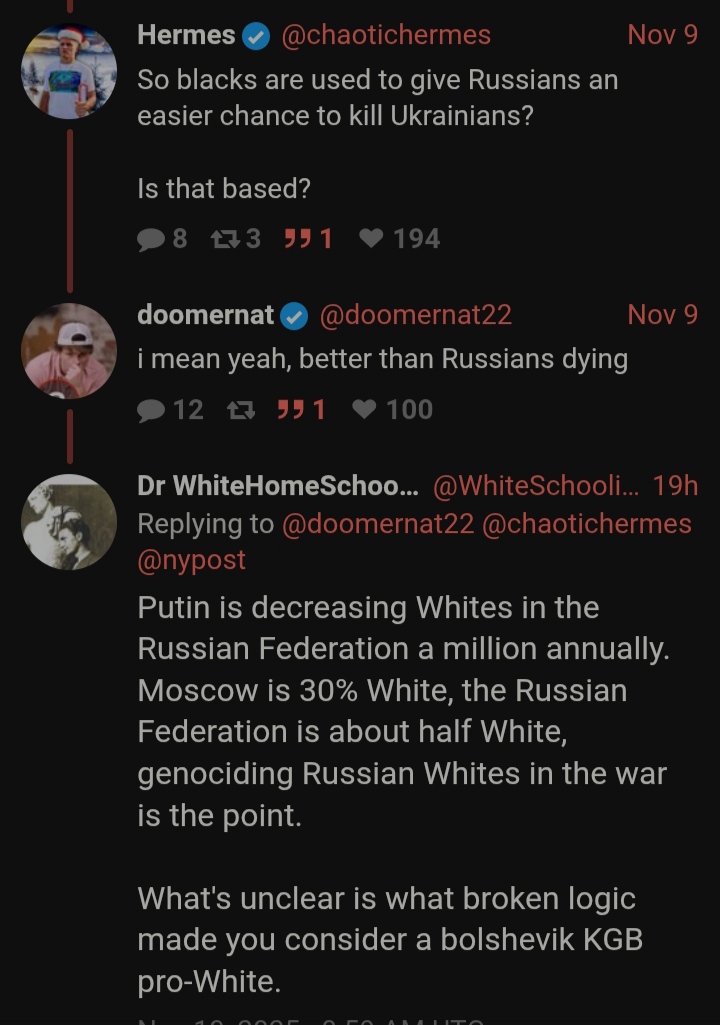This screenshot has width=720, height=1025.
Task: Open the @WhiteSchooli handle link
Action: 536,486
